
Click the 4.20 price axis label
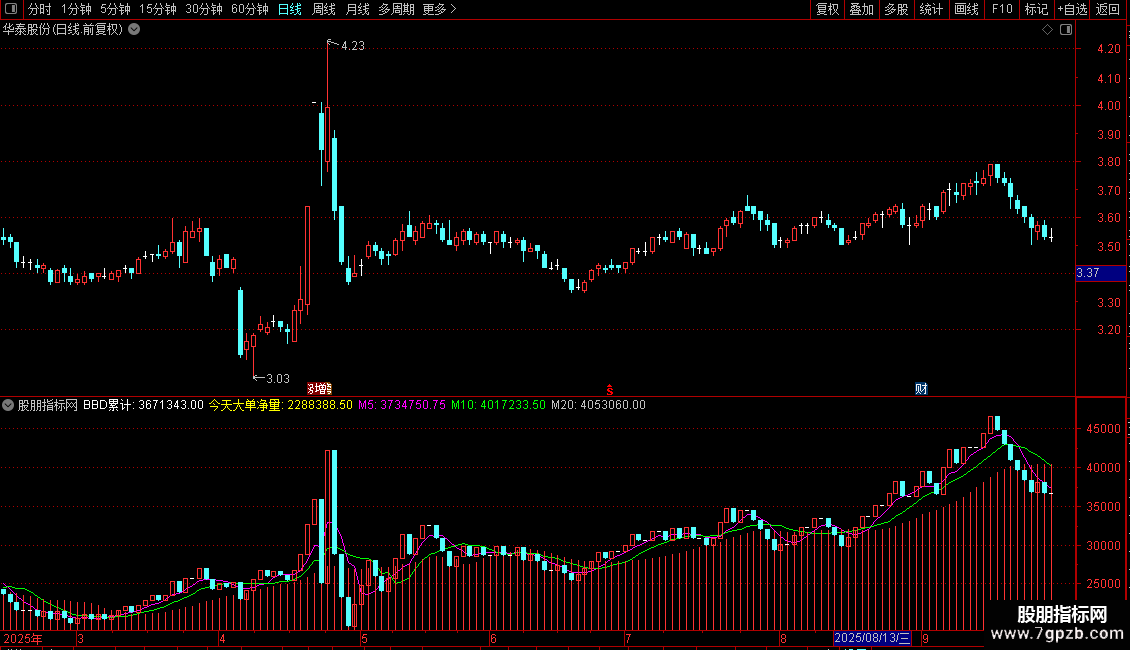pyautogui.click(x=1108, y=49)
